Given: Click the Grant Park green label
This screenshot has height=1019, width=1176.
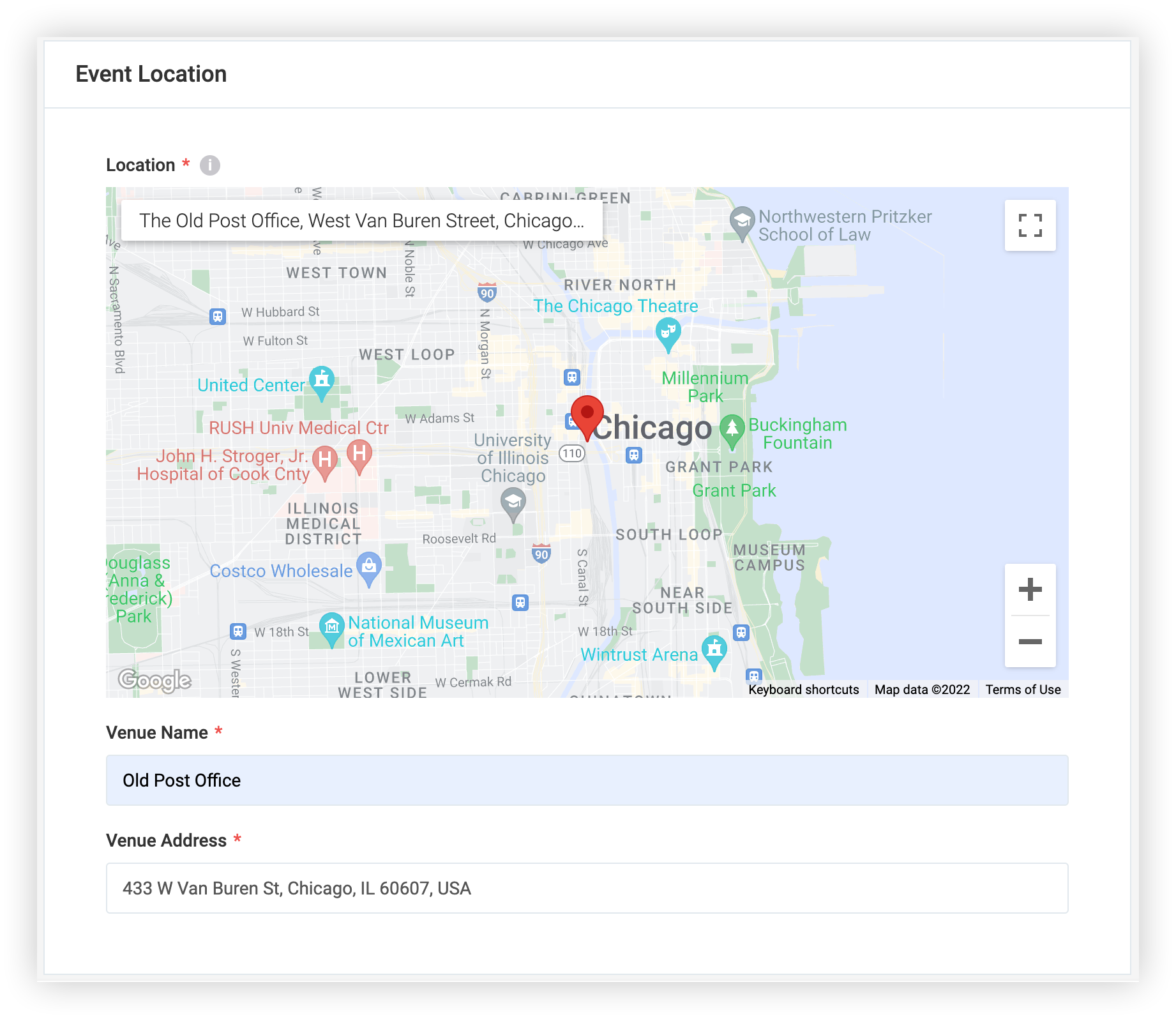Looking at the screenshot, I should pos(734,490).
